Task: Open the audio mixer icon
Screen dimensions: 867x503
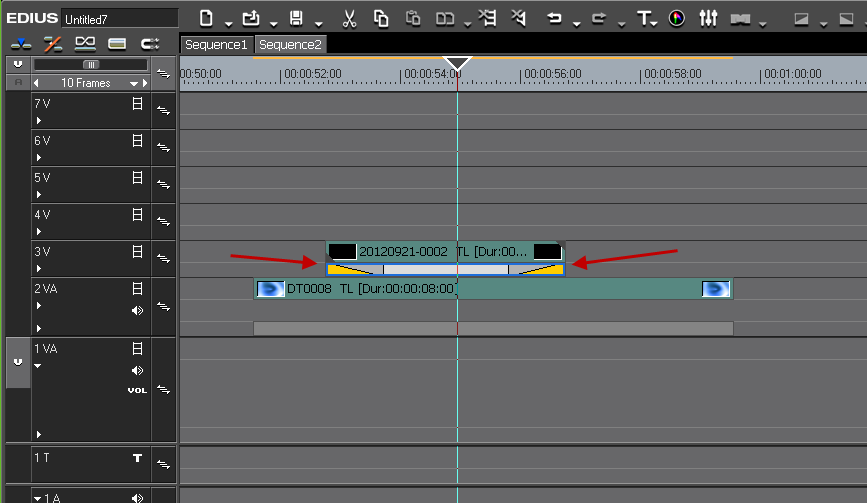Action: (708, 18)
